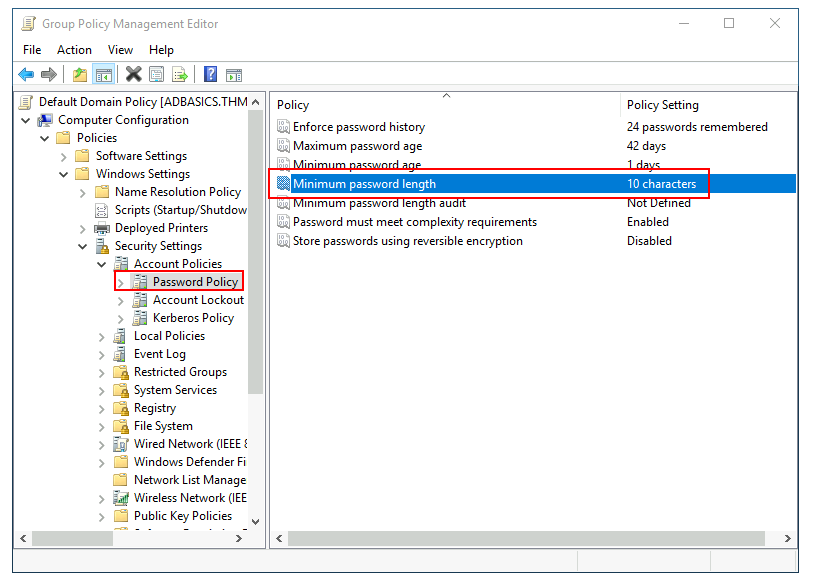Viewport: 816px width, 583px height.
Task: Click the blue Help question mark icon
Action: (x=211, y=74)
